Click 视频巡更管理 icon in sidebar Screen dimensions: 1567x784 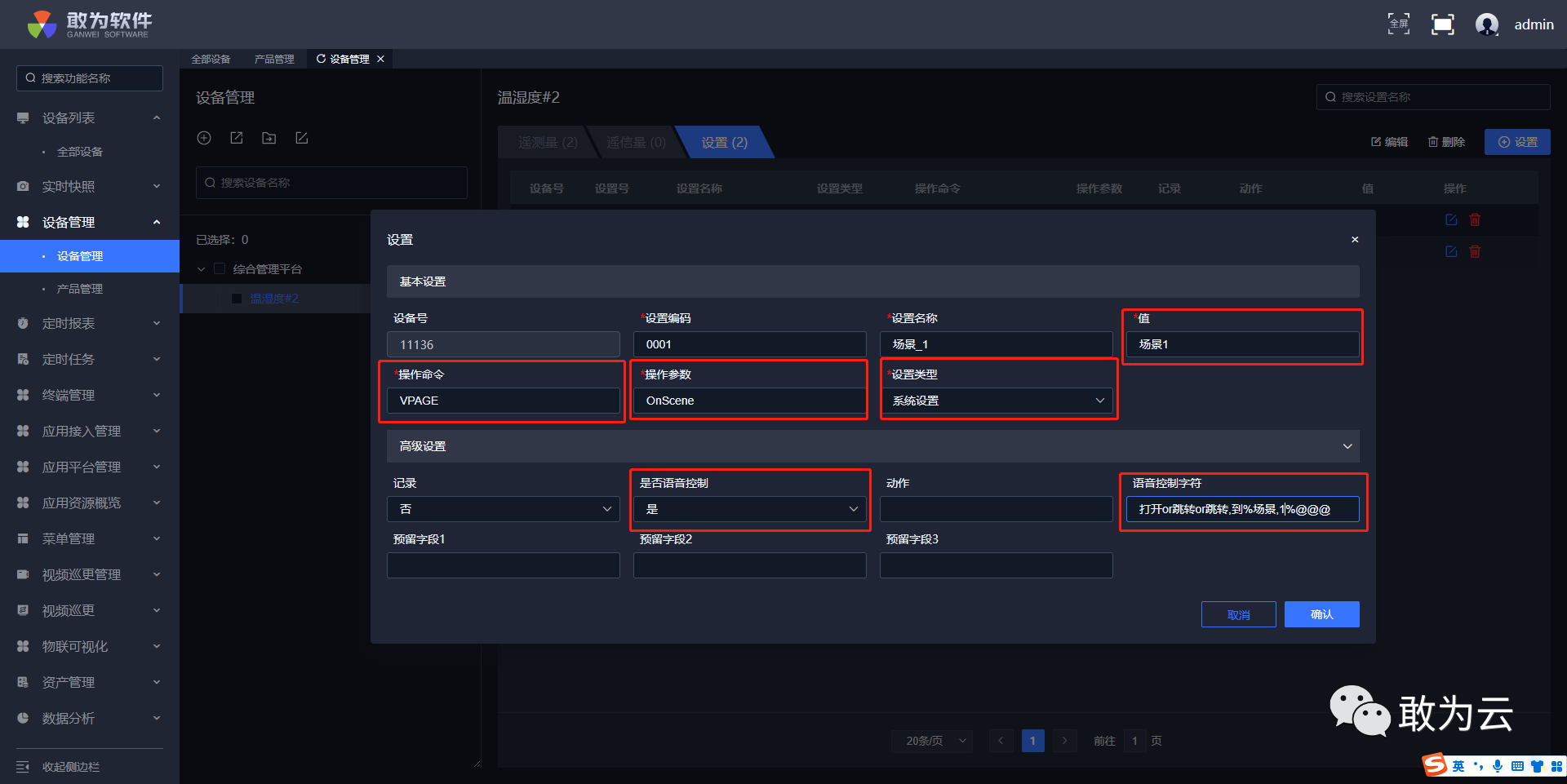coord(23,575)
